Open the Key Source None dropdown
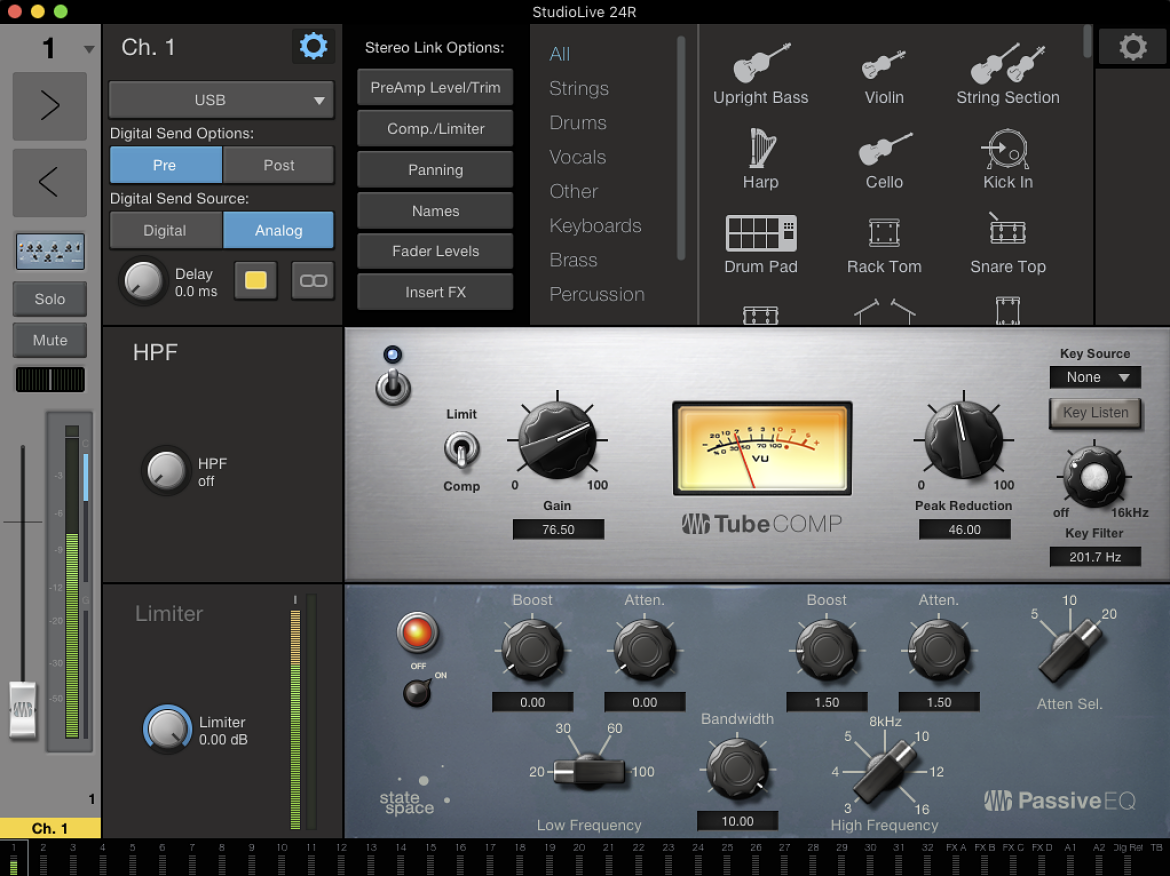The width and height of the screenshot is (1170, 876). click(x=1095, y=378)
